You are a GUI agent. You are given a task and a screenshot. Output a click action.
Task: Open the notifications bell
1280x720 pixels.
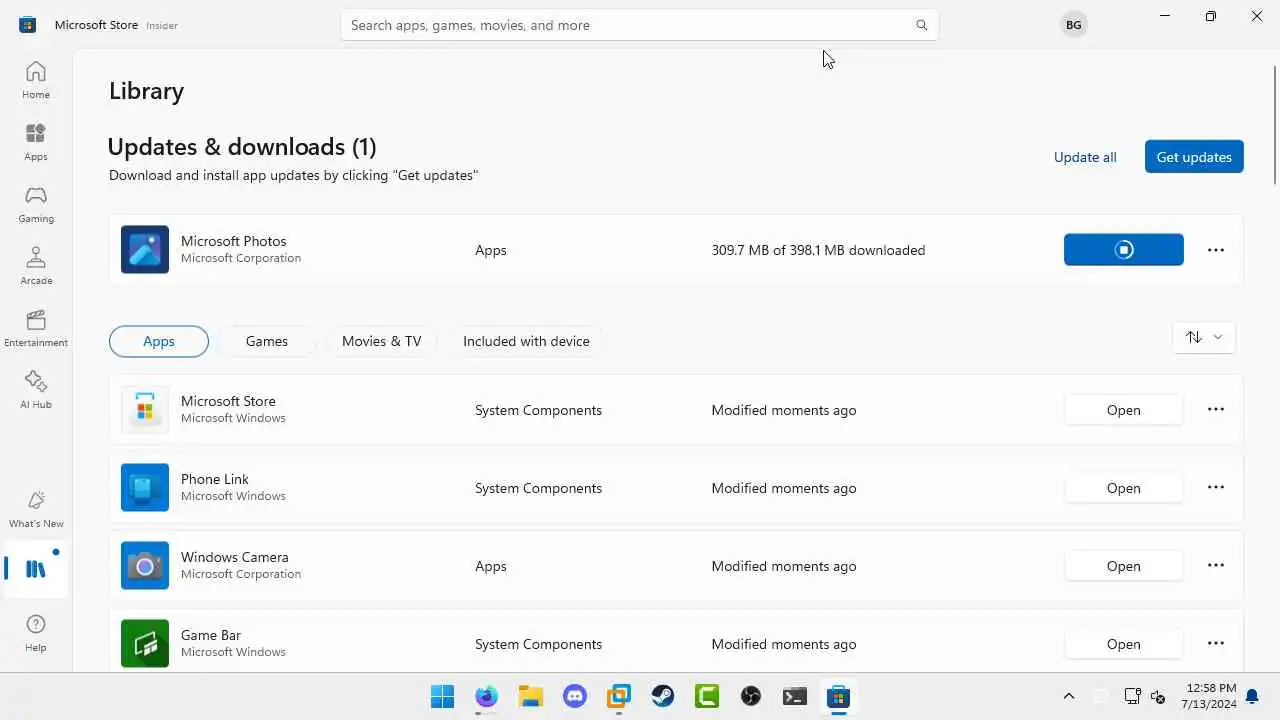[1252, 696]
